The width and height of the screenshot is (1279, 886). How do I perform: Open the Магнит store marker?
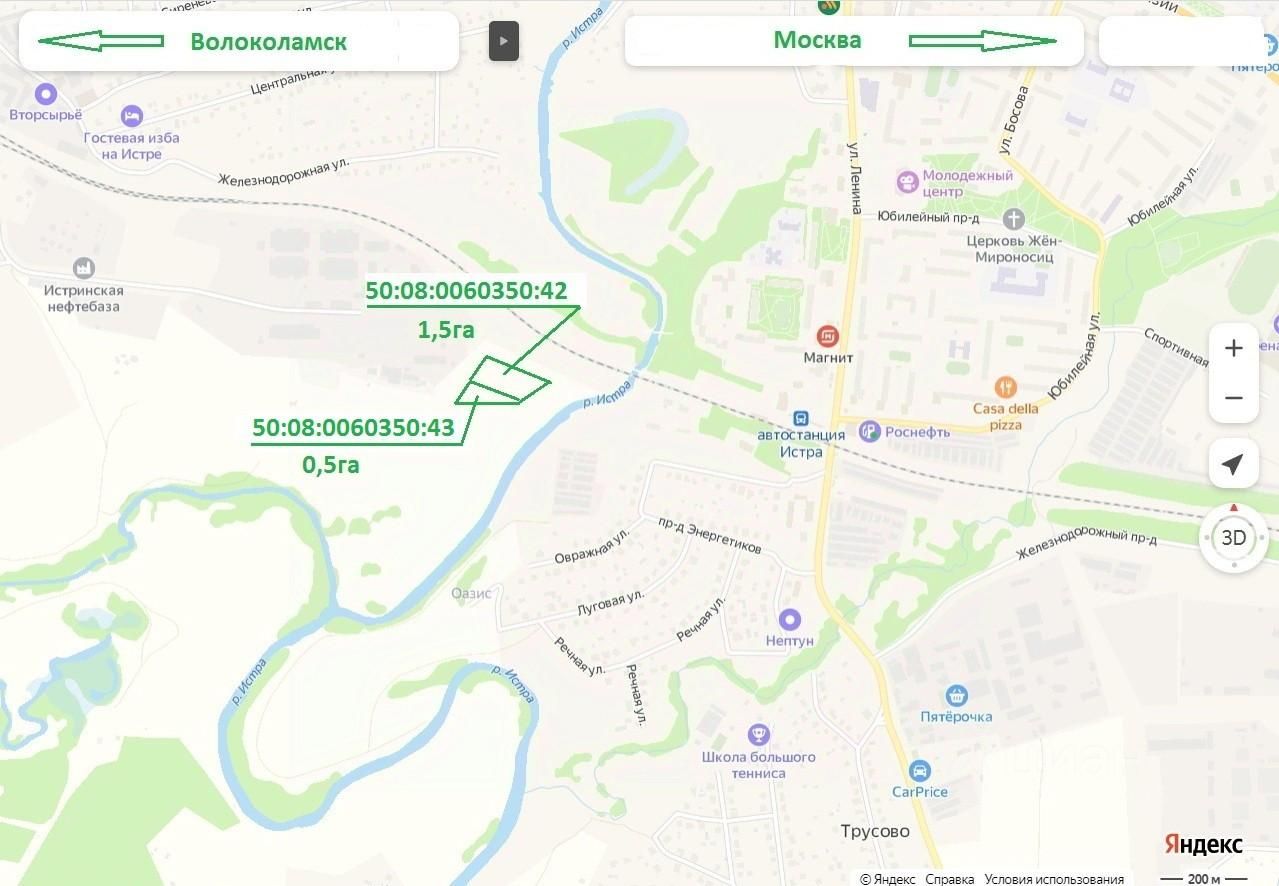pyautogui.click(x=828, y=335)
